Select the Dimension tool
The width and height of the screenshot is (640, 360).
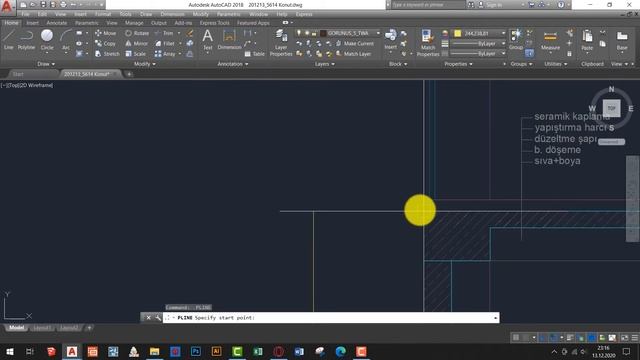click(x=229, y=40)
